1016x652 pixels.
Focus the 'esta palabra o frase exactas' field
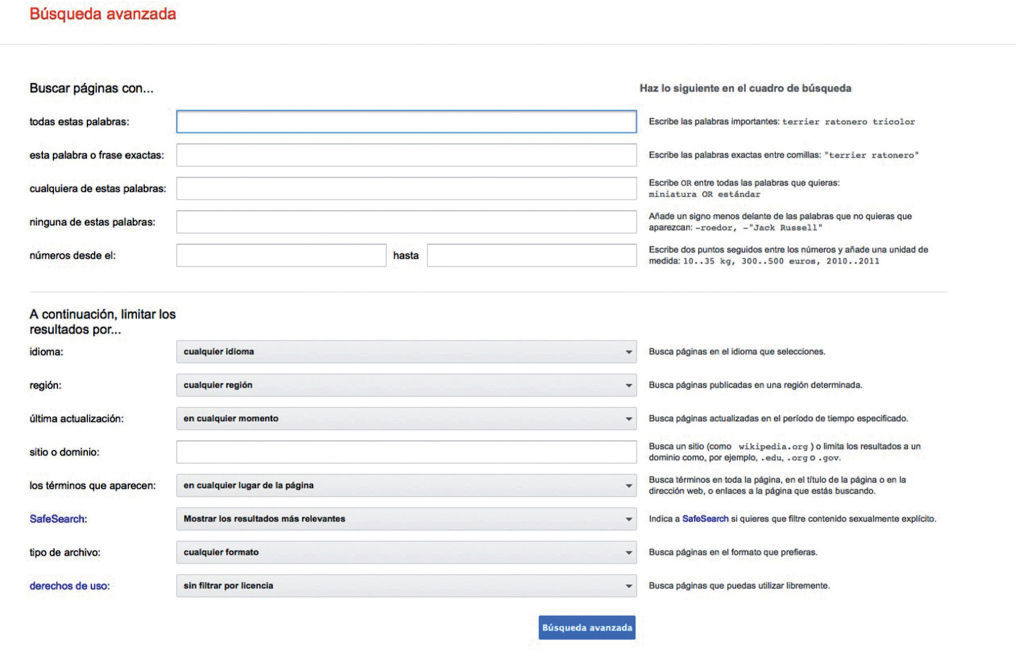[406, 155]
